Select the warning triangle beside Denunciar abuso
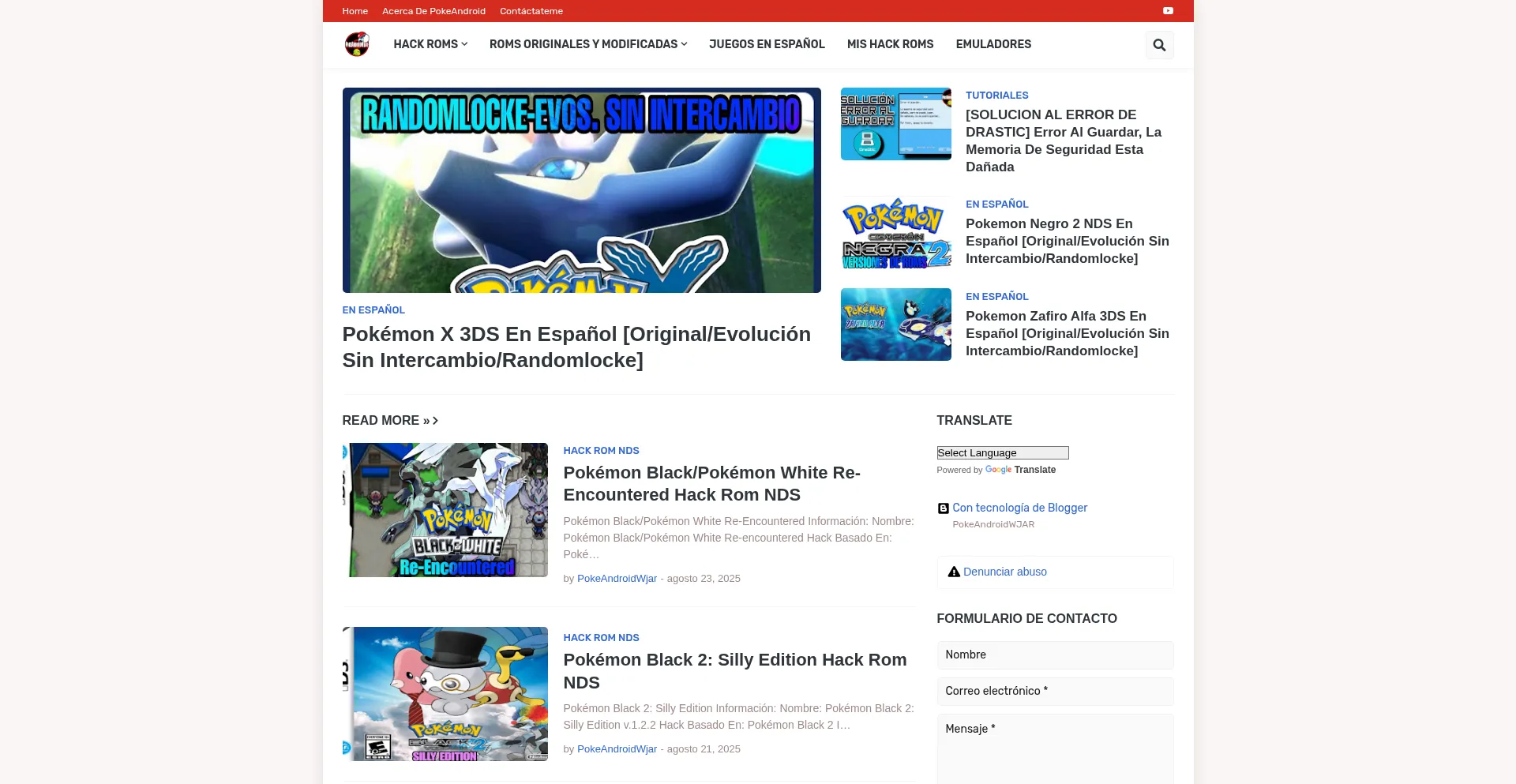 pyautogui.click(x=954, y=572)
